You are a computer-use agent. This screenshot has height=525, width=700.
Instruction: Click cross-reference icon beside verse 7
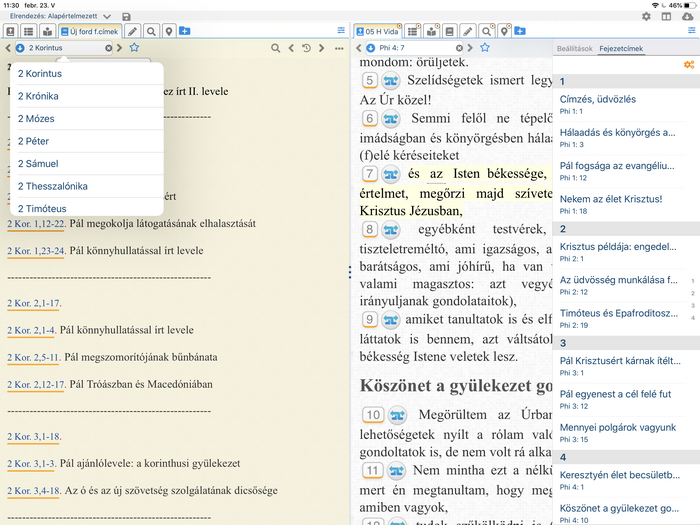point(391,174)
